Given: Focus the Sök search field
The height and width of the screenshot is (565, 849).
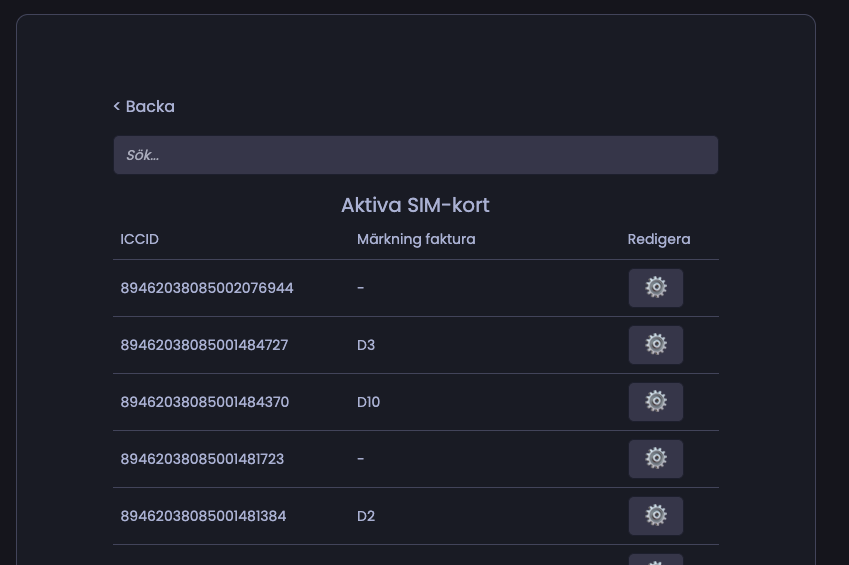Looking at the screenshot, I should [415, 155].
